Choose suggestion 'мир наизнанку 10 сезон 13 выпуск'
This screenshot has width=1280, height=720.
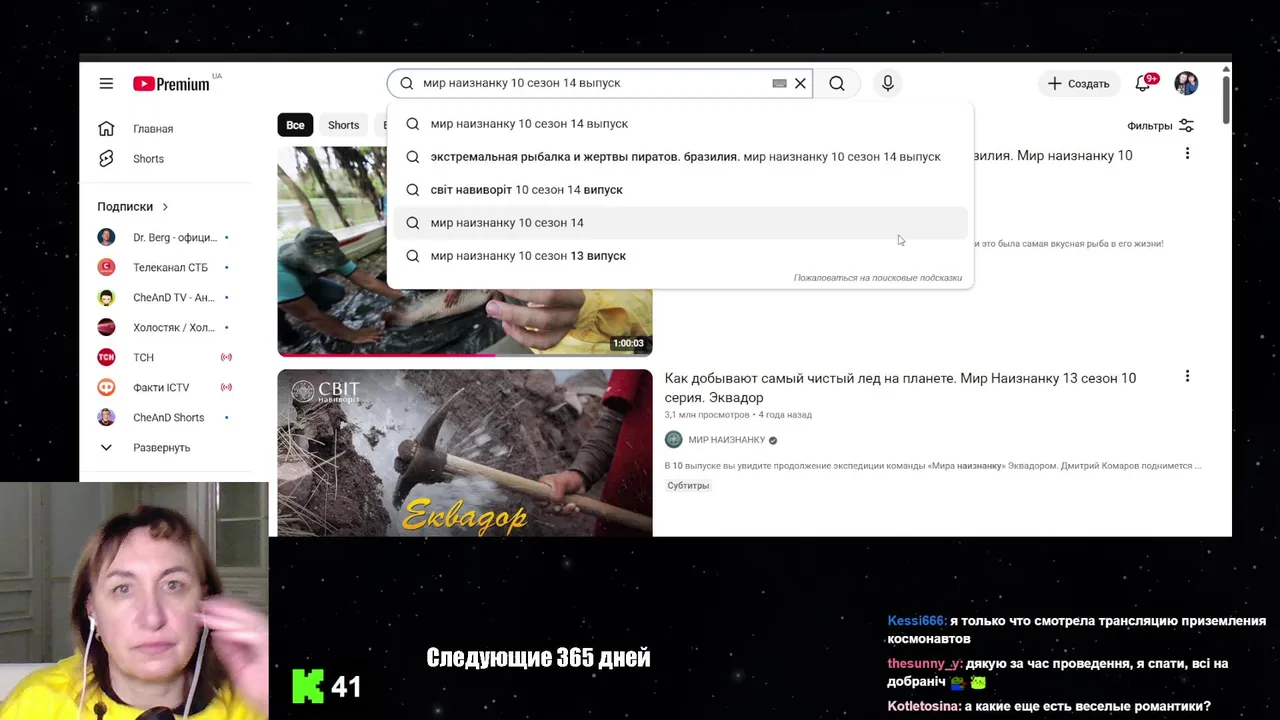680,256
